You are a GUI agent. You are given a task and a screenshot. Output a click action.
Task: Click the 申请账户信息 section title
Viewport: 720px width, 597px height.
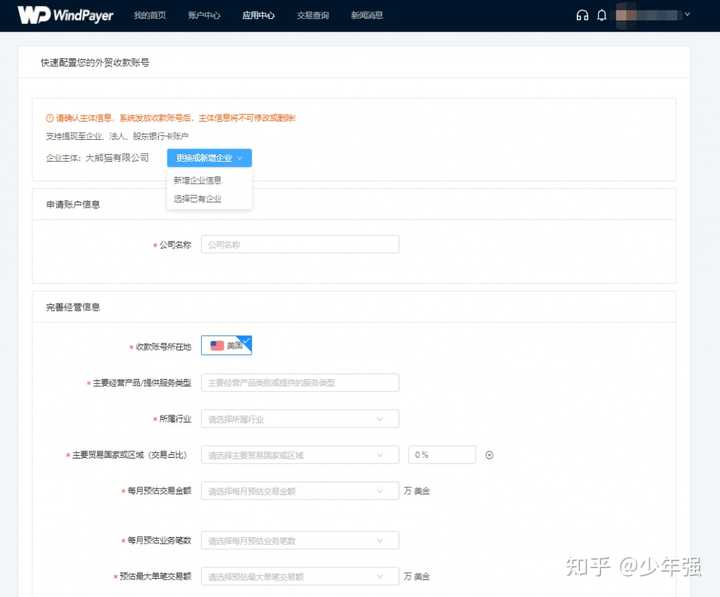pyautogui.click(x=73, y=204)
